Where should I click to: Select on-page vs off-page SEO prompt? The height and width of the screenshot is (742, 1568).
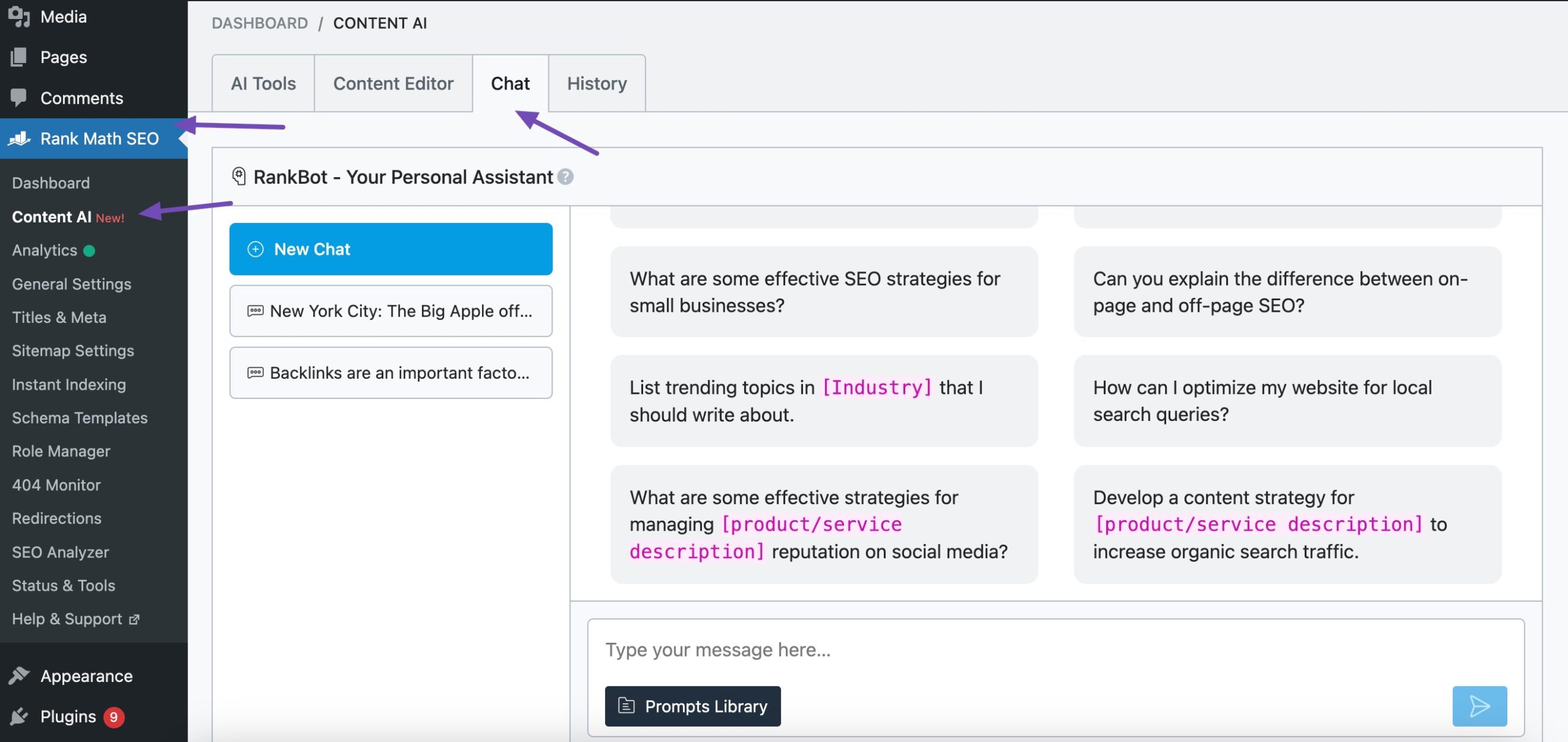tap(1287, 292)
